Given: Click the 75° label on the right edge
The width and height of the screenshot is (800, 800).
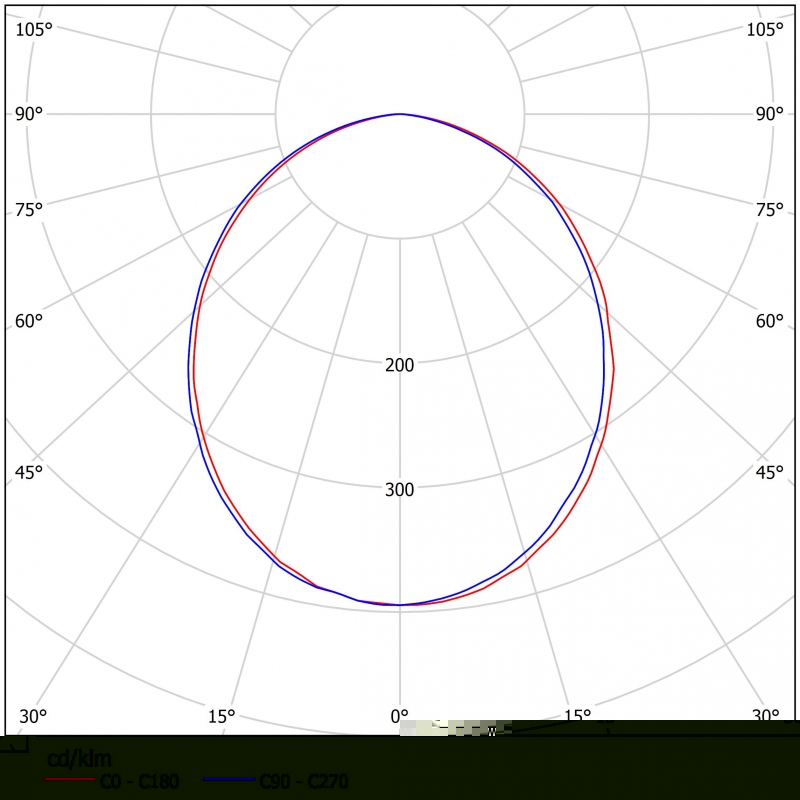Looking at the screenshot, I should coord(769,209).
